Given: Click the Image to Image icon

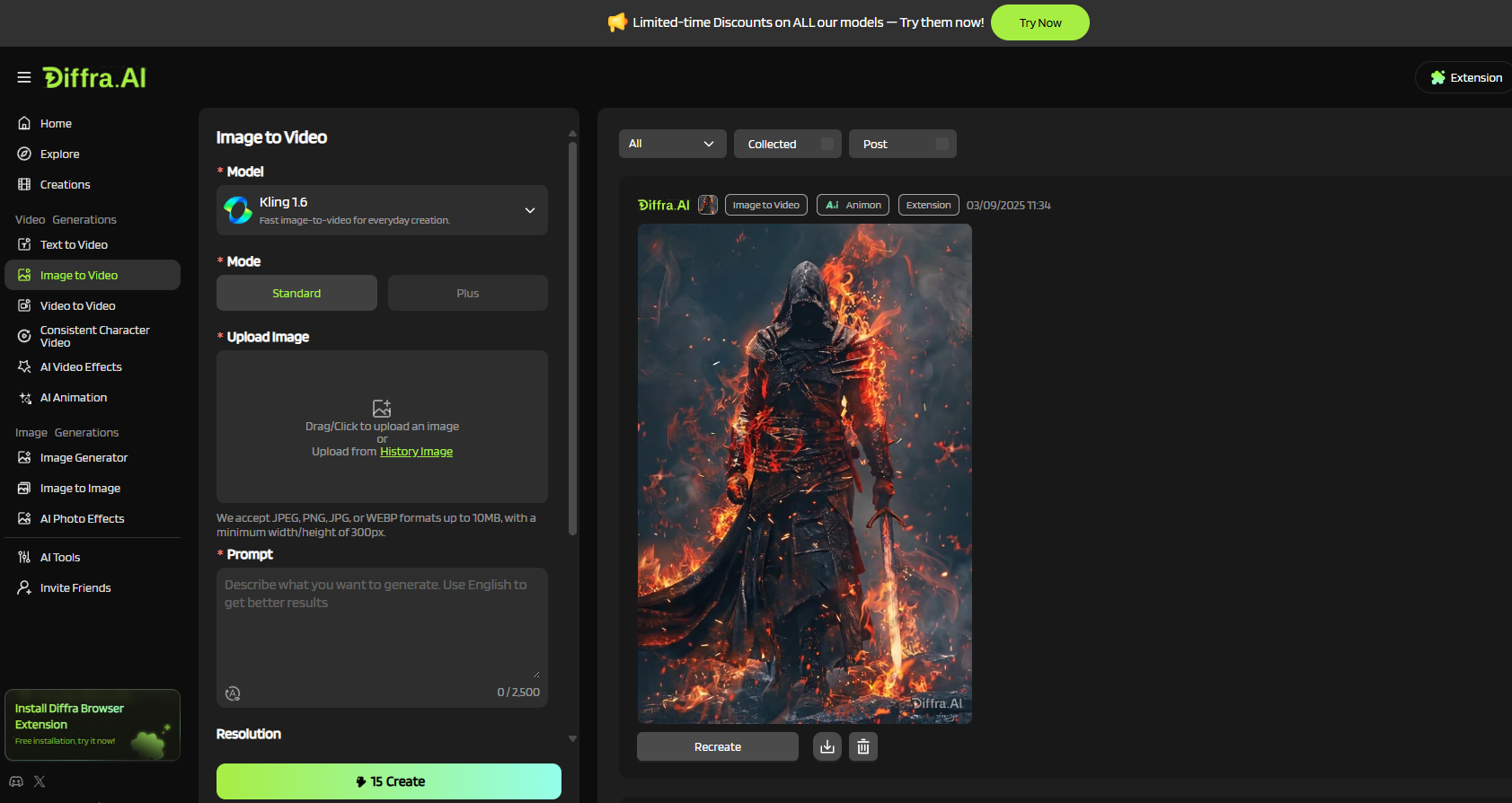Looking at the screenshot, I should pyautogui.click(x=24, y=488).
